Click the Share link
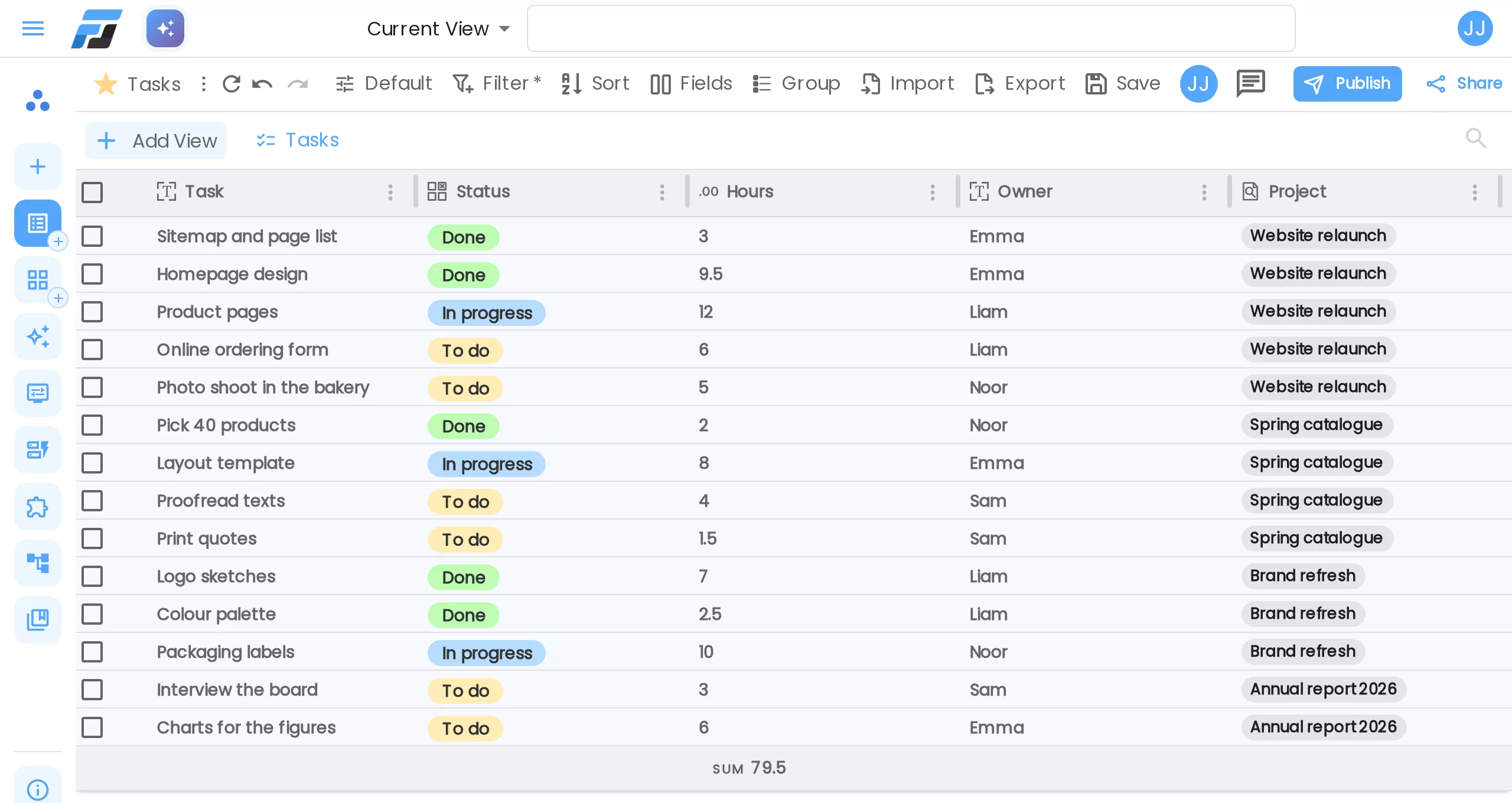This screenshot has width=1512, height=803. coord(1464,83)
